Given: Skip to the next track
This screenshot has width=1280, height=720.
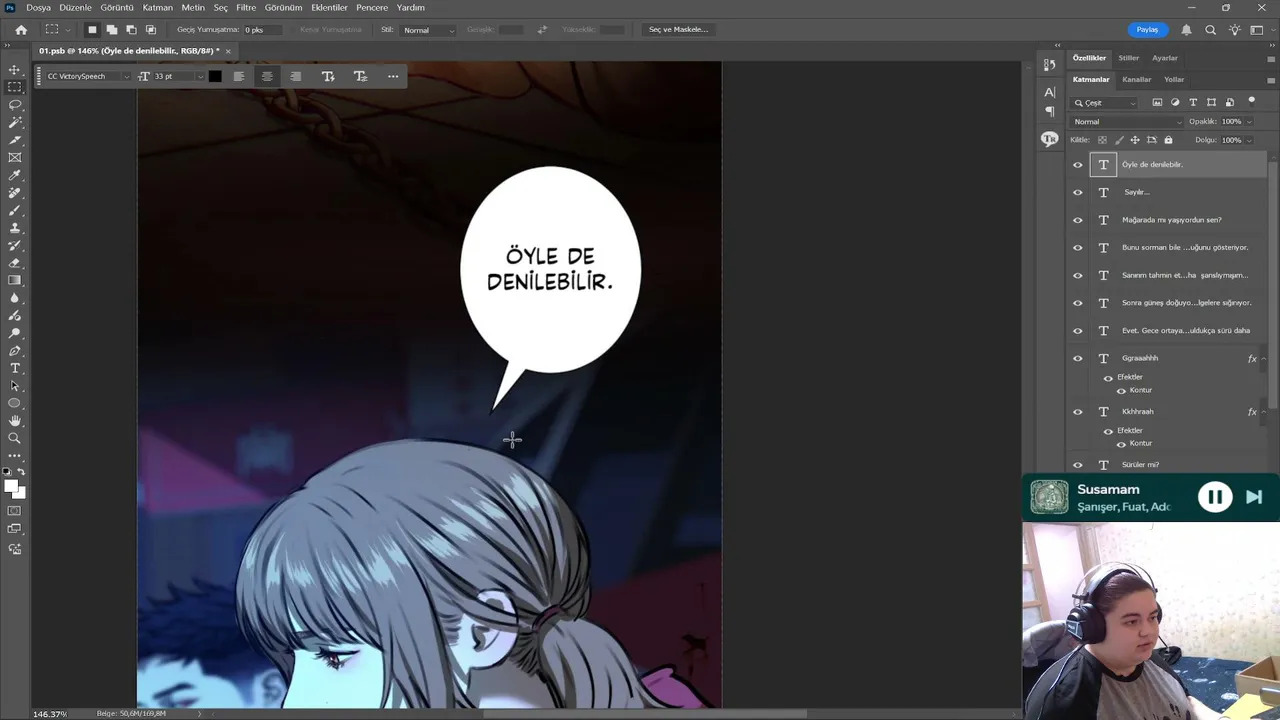Looking at the screenshot, I should pos(1254,497).
